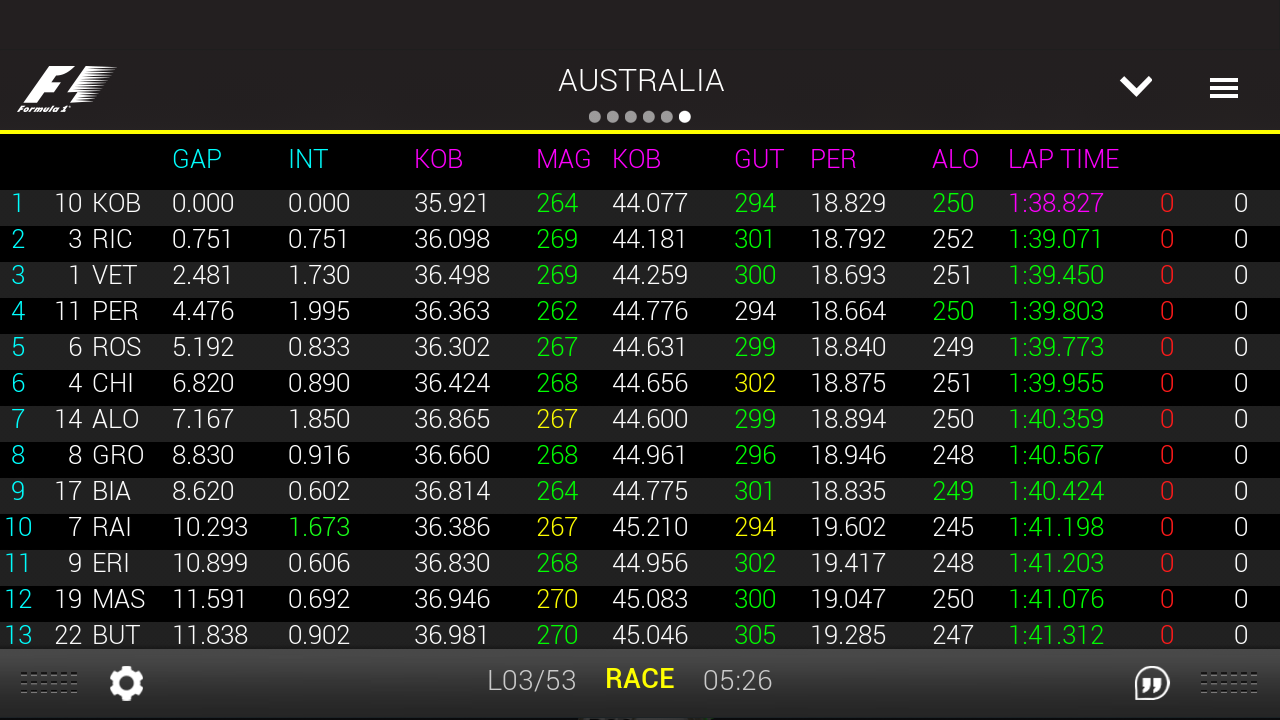
Task: Open the settings gear
Action: point(125,682)
